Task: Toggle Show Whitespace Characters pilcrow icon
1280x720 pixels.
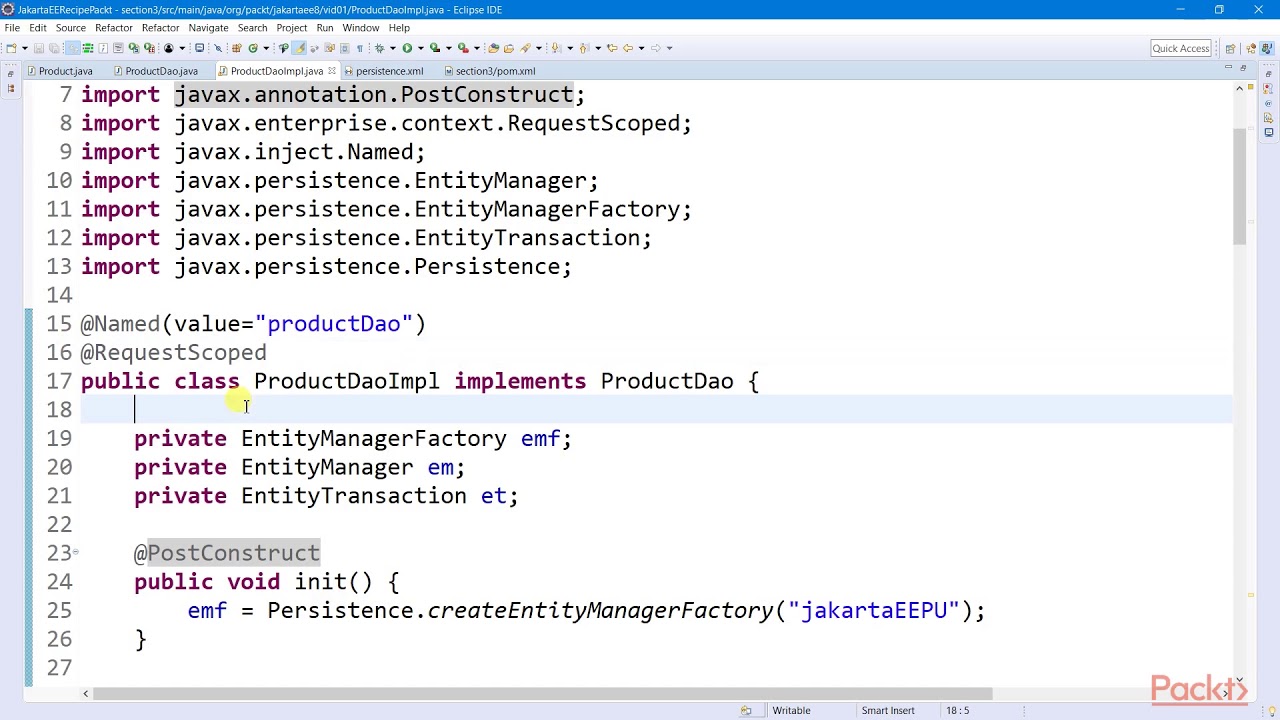Action: click(360, 48)
